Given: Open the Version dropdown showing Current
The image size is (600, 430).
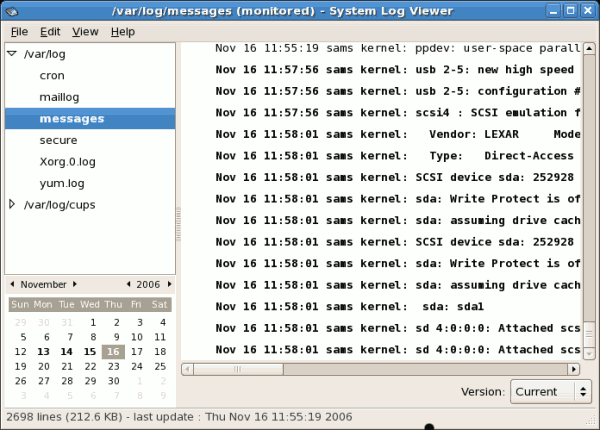Looking at the screenshot, I should click(x=550, y=392).
